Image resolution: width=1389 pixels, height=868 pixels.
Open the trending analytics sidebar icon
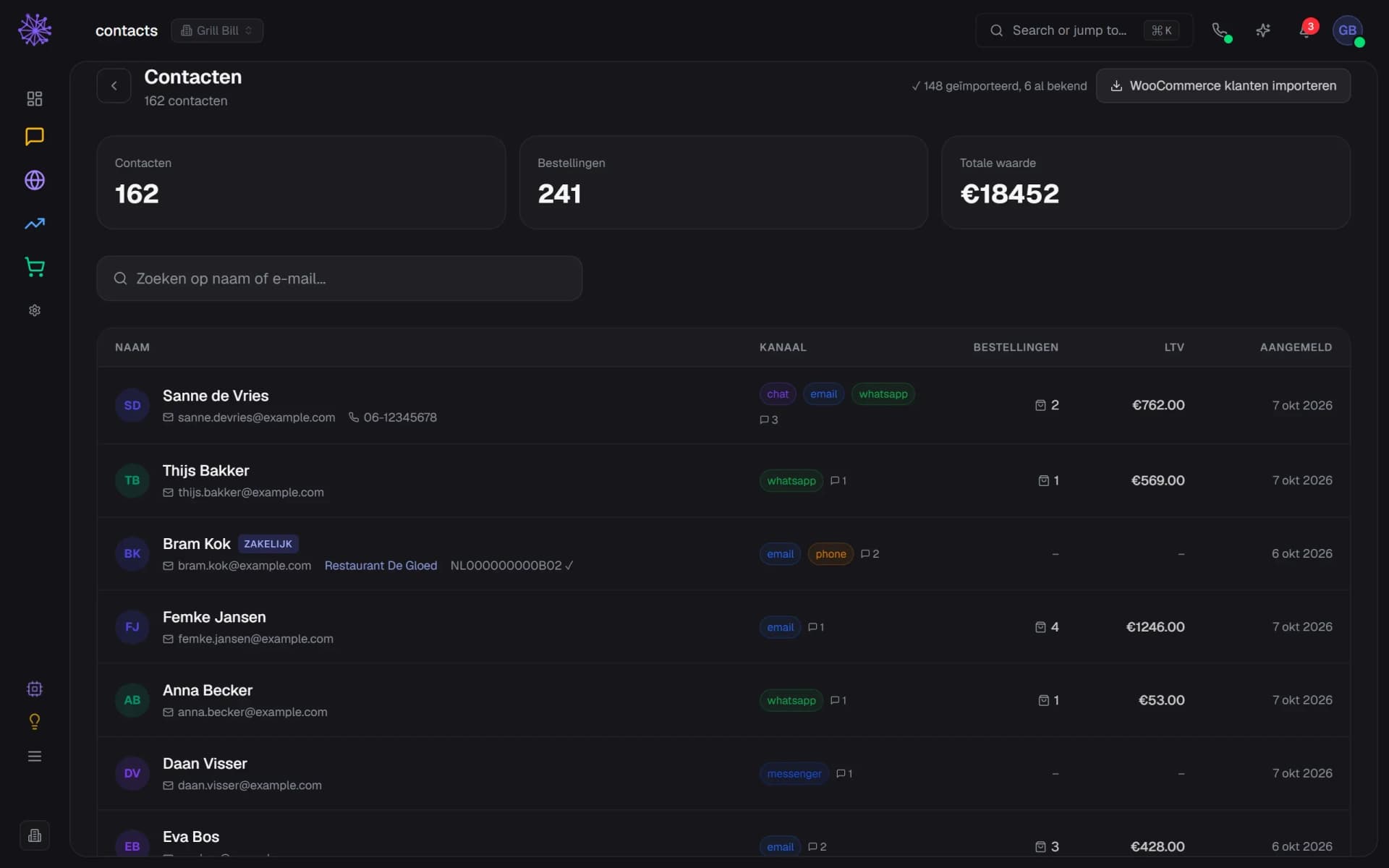(35, 224)
